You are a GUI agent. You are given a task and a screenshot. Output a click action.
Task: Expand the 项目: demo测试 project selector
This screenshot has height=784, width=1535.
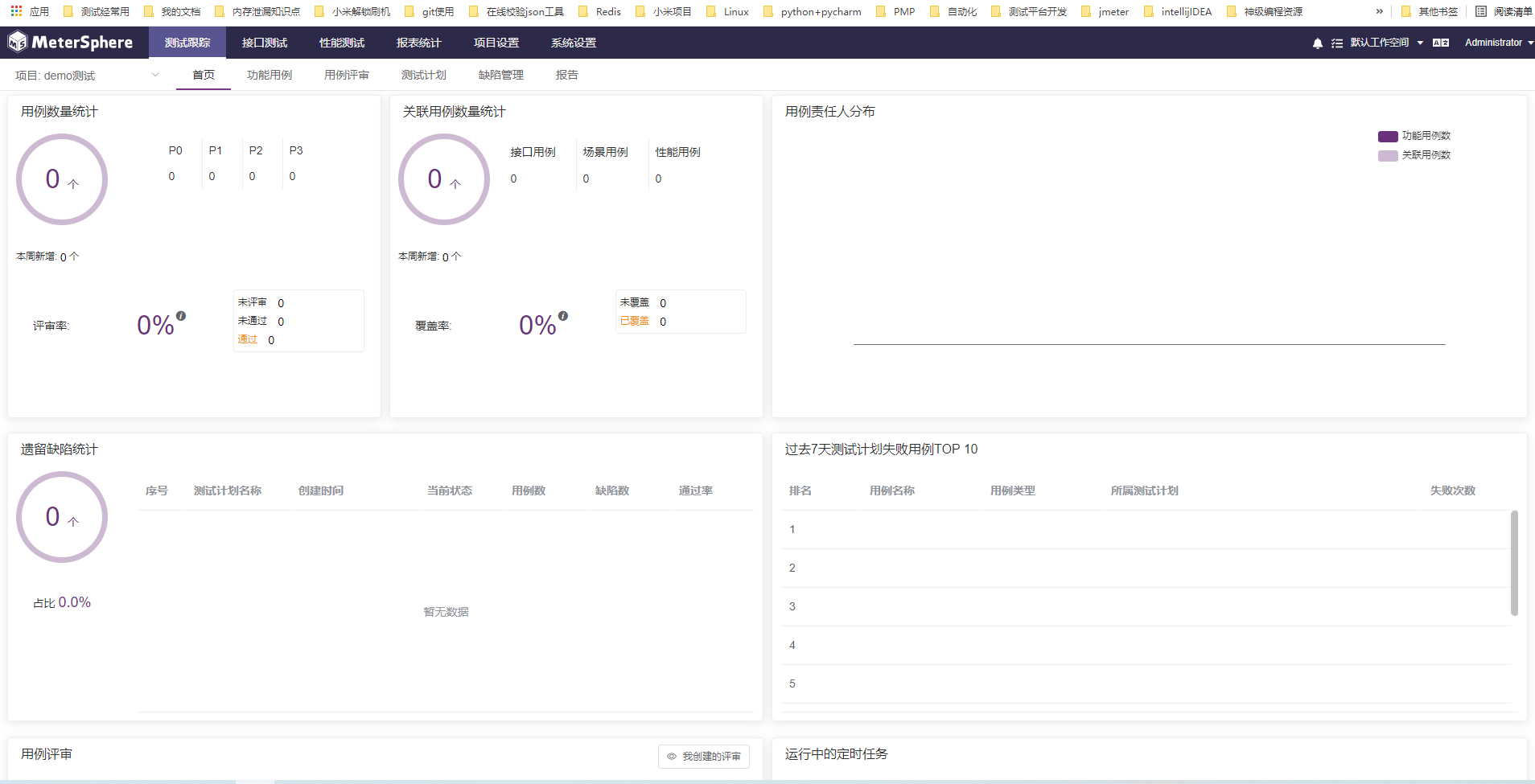87,75
